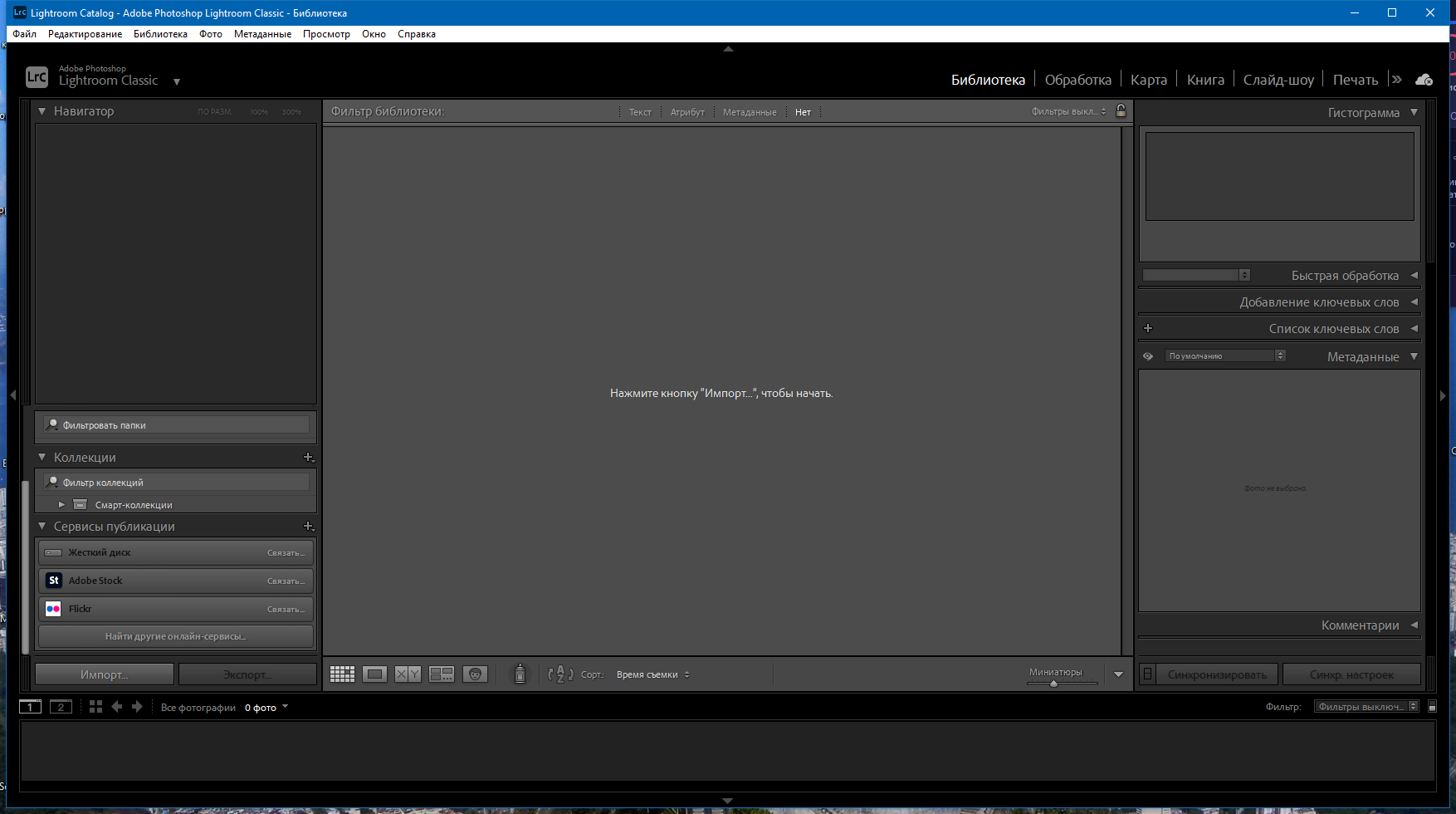
Task: Click the main window display button 1
Action: click(30, 707)
